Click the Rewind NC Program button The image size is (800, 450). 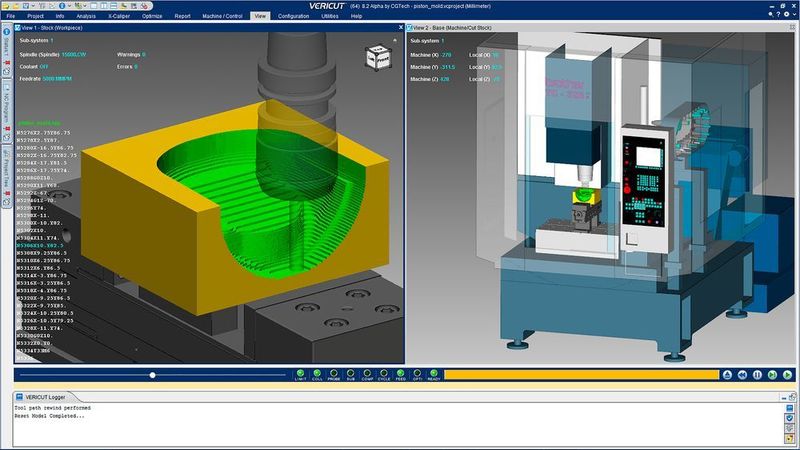click(742, 375)
